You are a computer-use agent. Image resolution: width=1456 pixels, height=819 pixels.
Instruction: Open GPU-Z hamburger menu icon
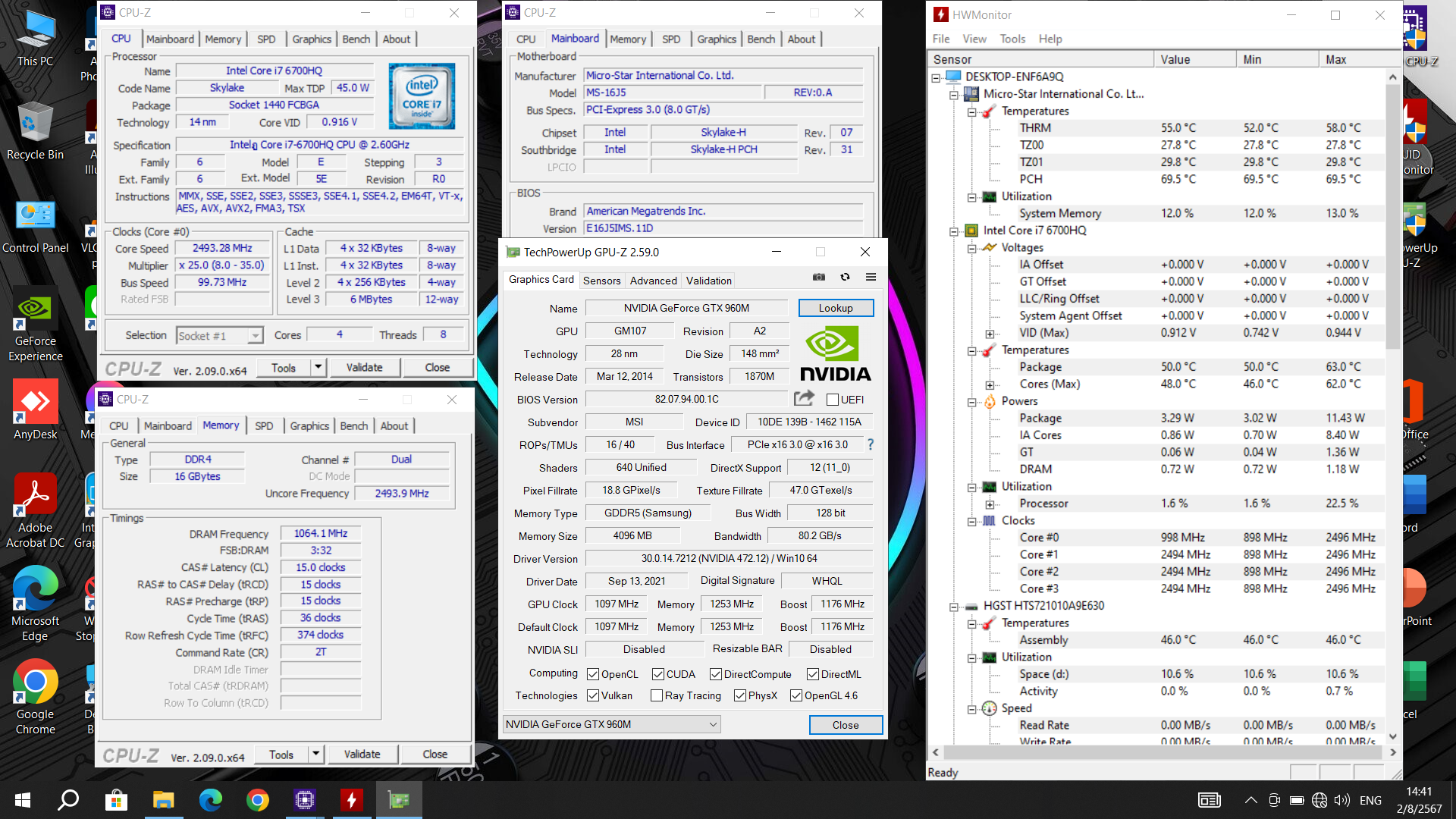871,277
